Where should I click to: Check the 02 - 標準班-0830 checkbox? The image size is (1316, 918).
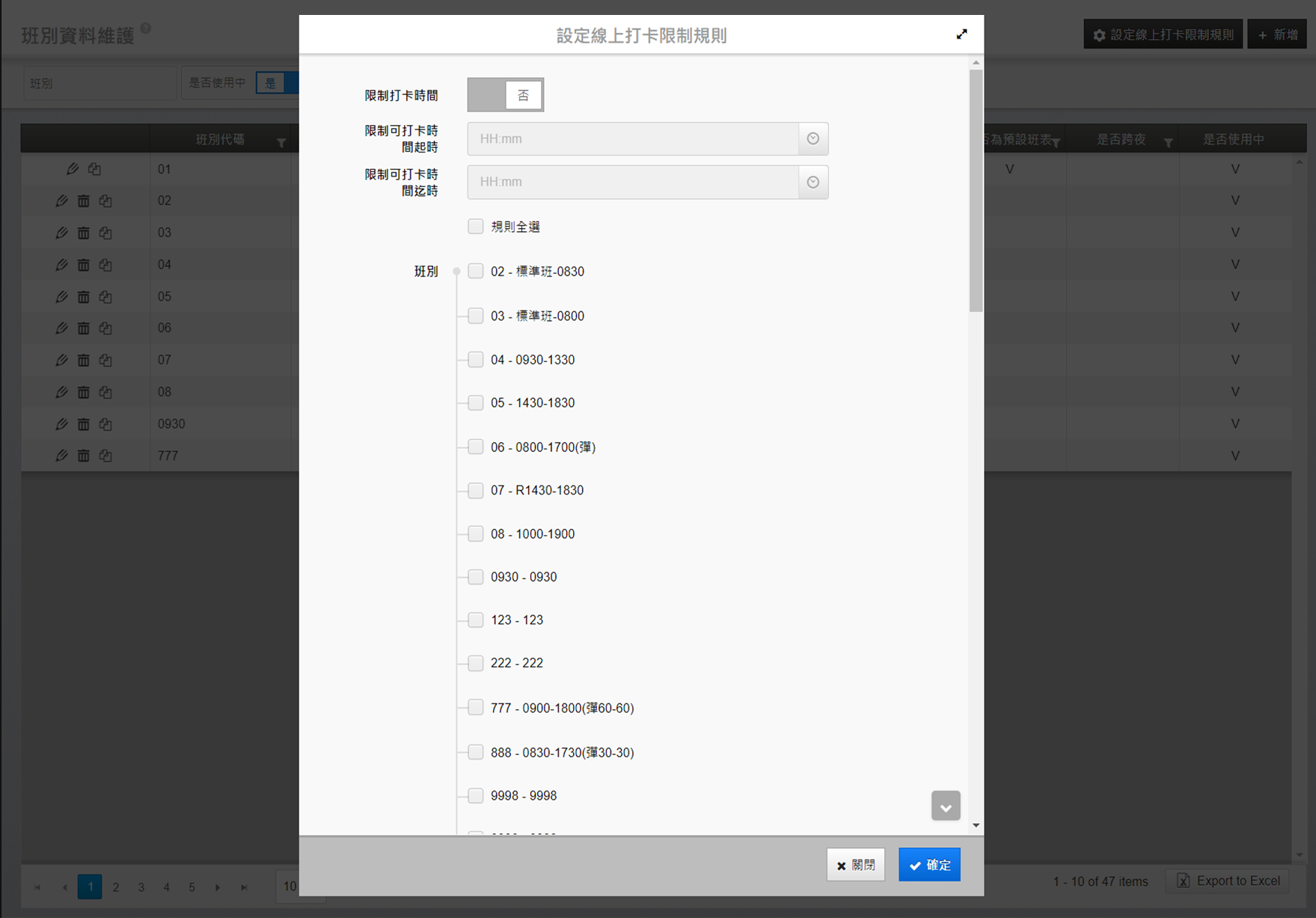(476, 272)
